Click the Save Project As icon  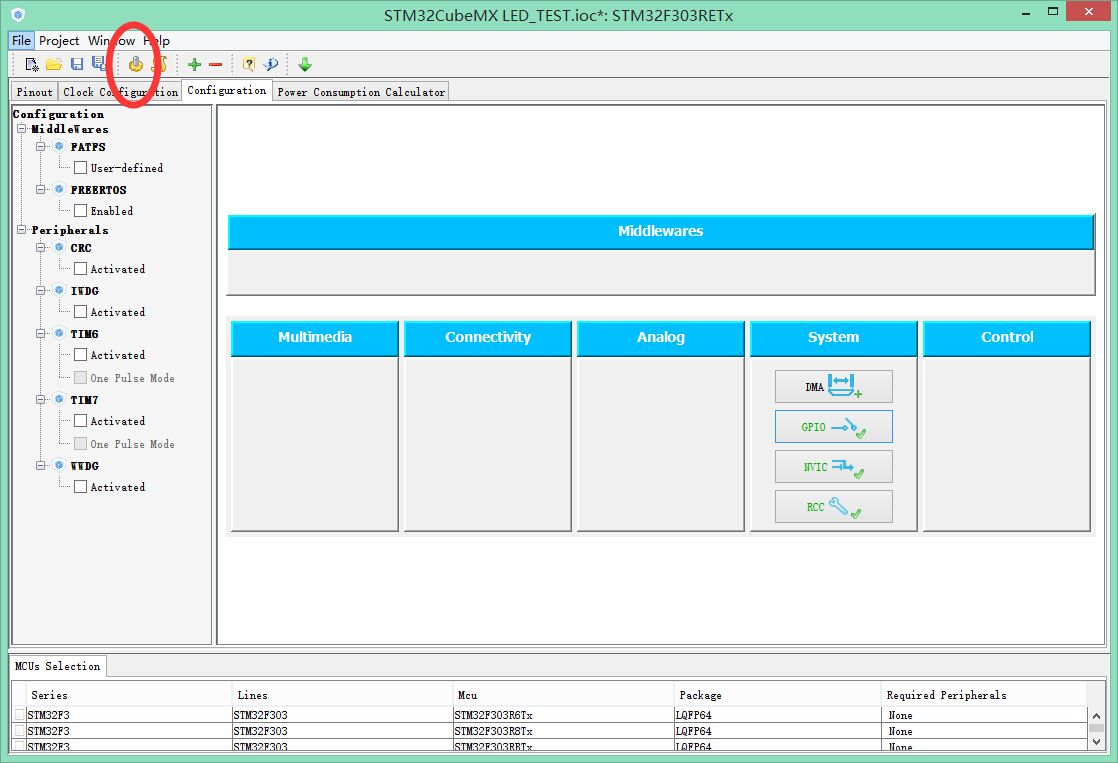tap(98, 64)
